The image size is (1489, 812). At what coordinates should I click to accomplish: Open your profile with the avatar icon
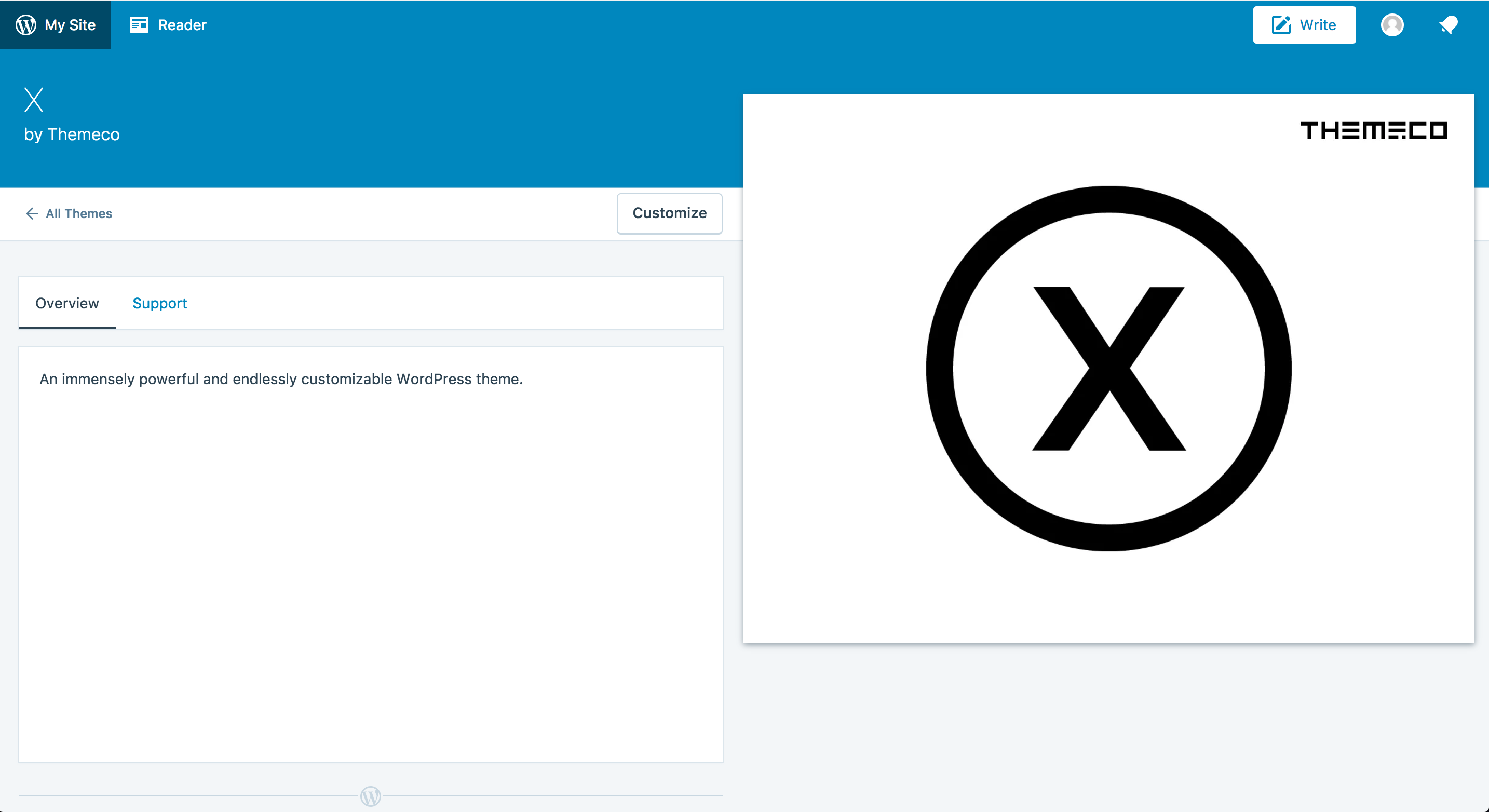pyautogui.click(x=1392, y=25)
